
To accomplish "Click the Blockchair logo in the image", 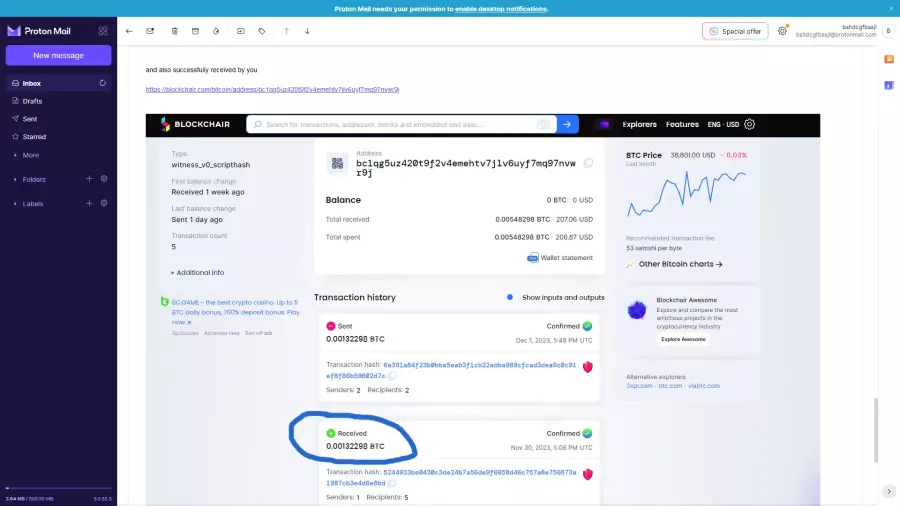I will click(195, 124).
